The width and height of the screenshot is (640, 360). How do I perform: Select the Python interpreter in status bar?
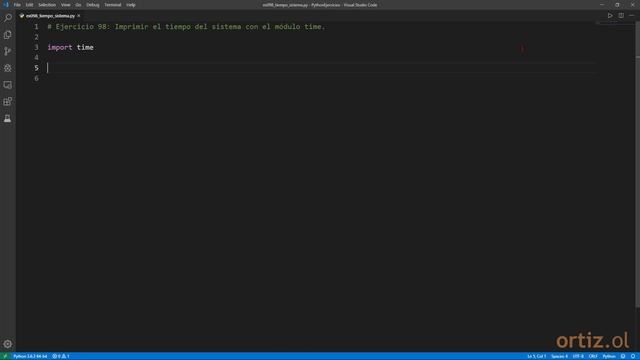[30, 356]
